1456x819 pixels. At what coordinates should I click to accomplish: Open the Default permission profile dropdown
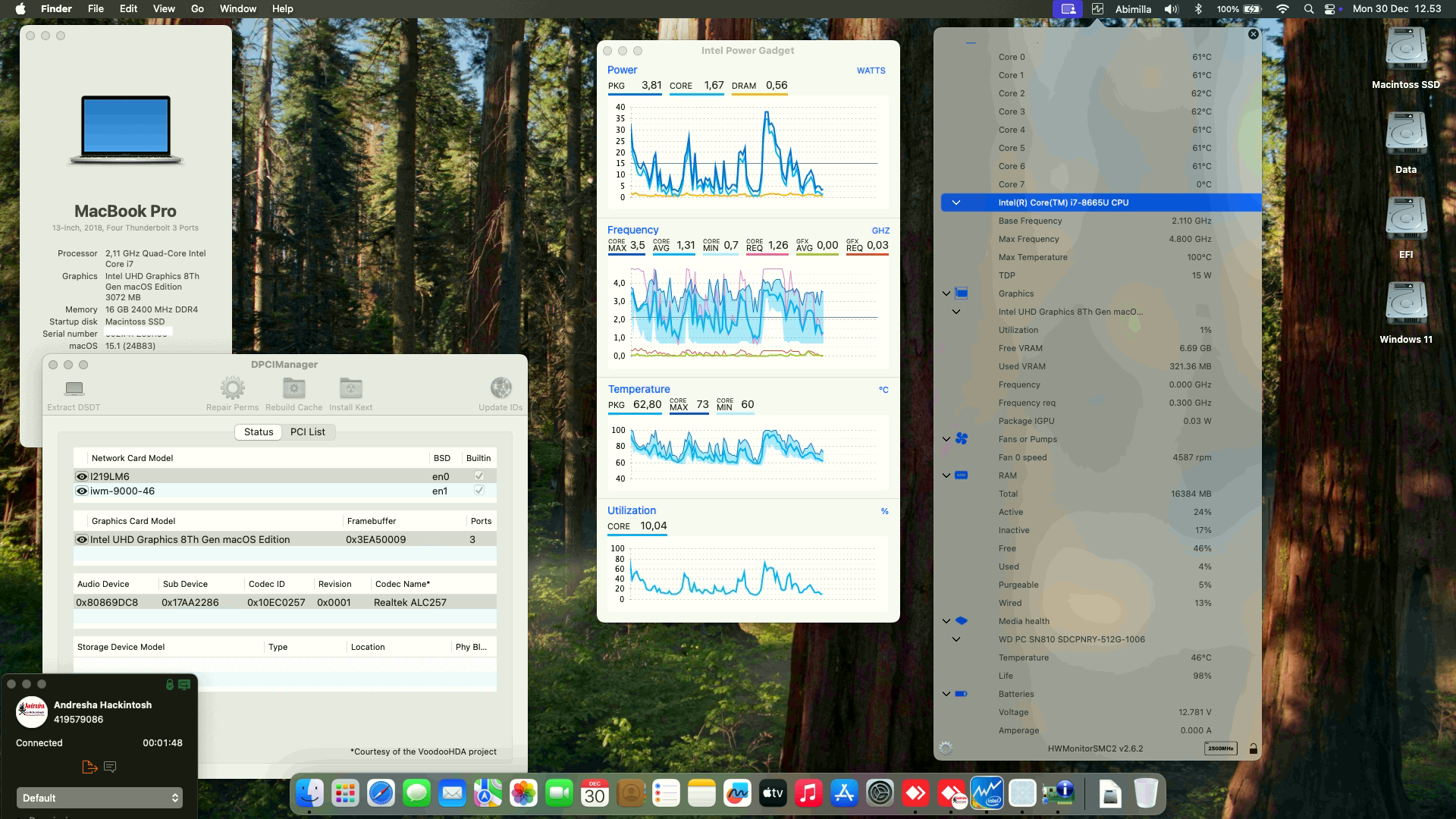[99, 798]
